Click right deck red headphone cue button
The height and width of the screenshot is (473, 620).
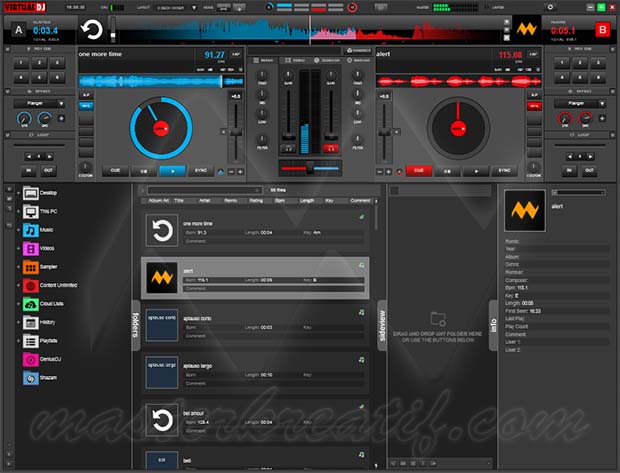pos(331,149)
